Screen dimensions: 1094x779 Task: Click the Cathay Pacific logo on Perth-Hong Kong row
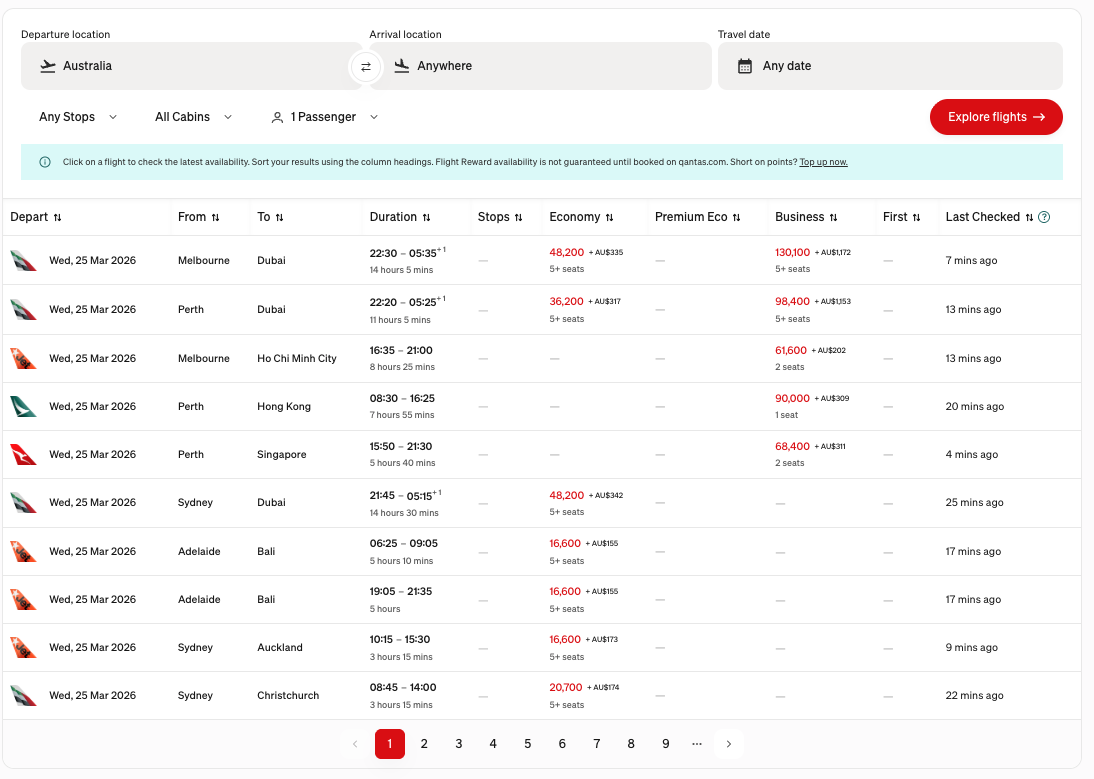click(22, 405)
